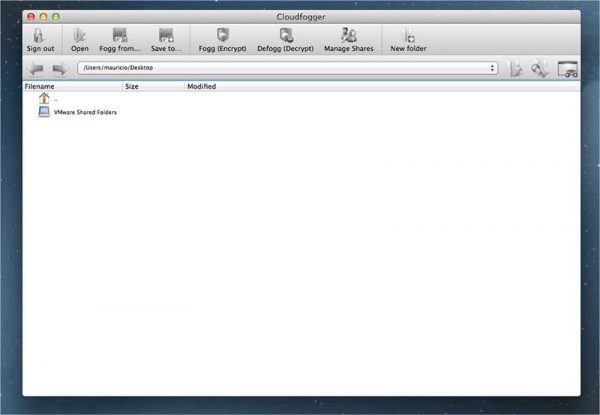Sort by the Filename column header
This screenshot has width=600, height=415.
73,86
